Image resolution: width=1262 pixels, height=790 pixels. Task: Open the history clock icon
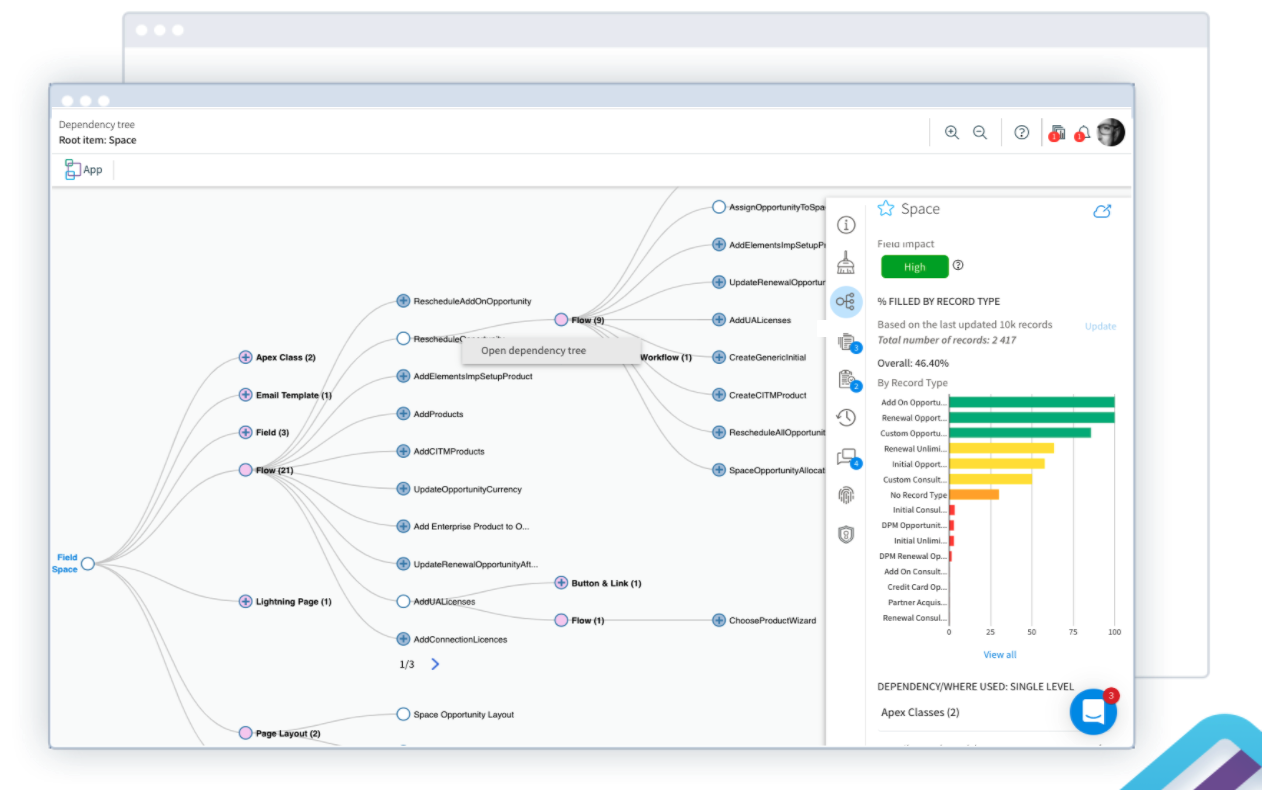point(846,418)
